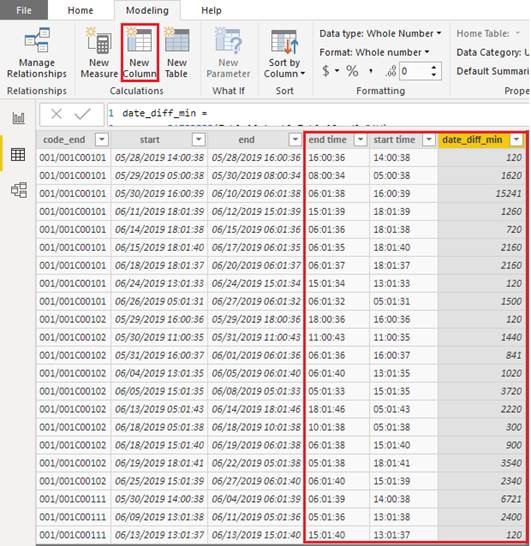Switch to Report view in sidebar
Viewport: 531px width, 546px height.
point(18,118)
